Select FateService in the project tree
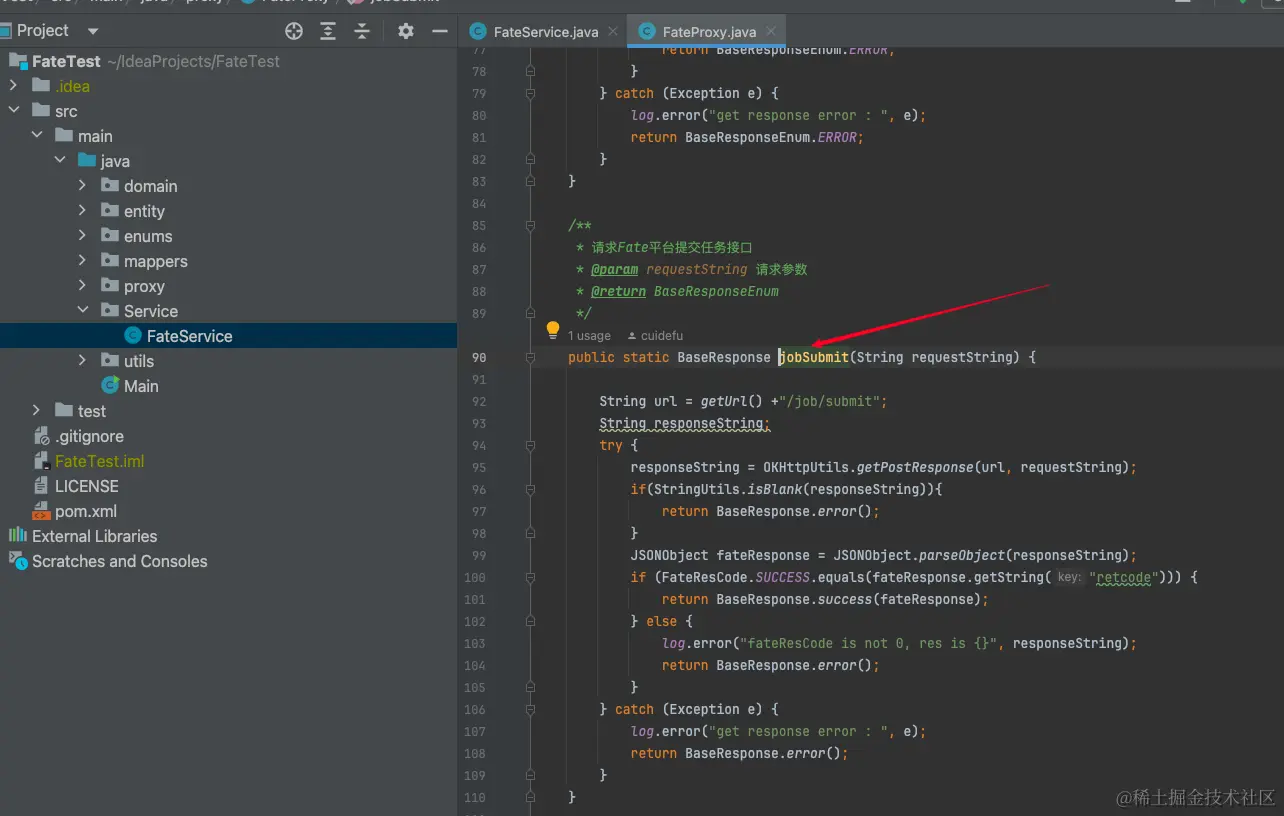The width and height of the screenshot is (1284, 816). point(189,336)
